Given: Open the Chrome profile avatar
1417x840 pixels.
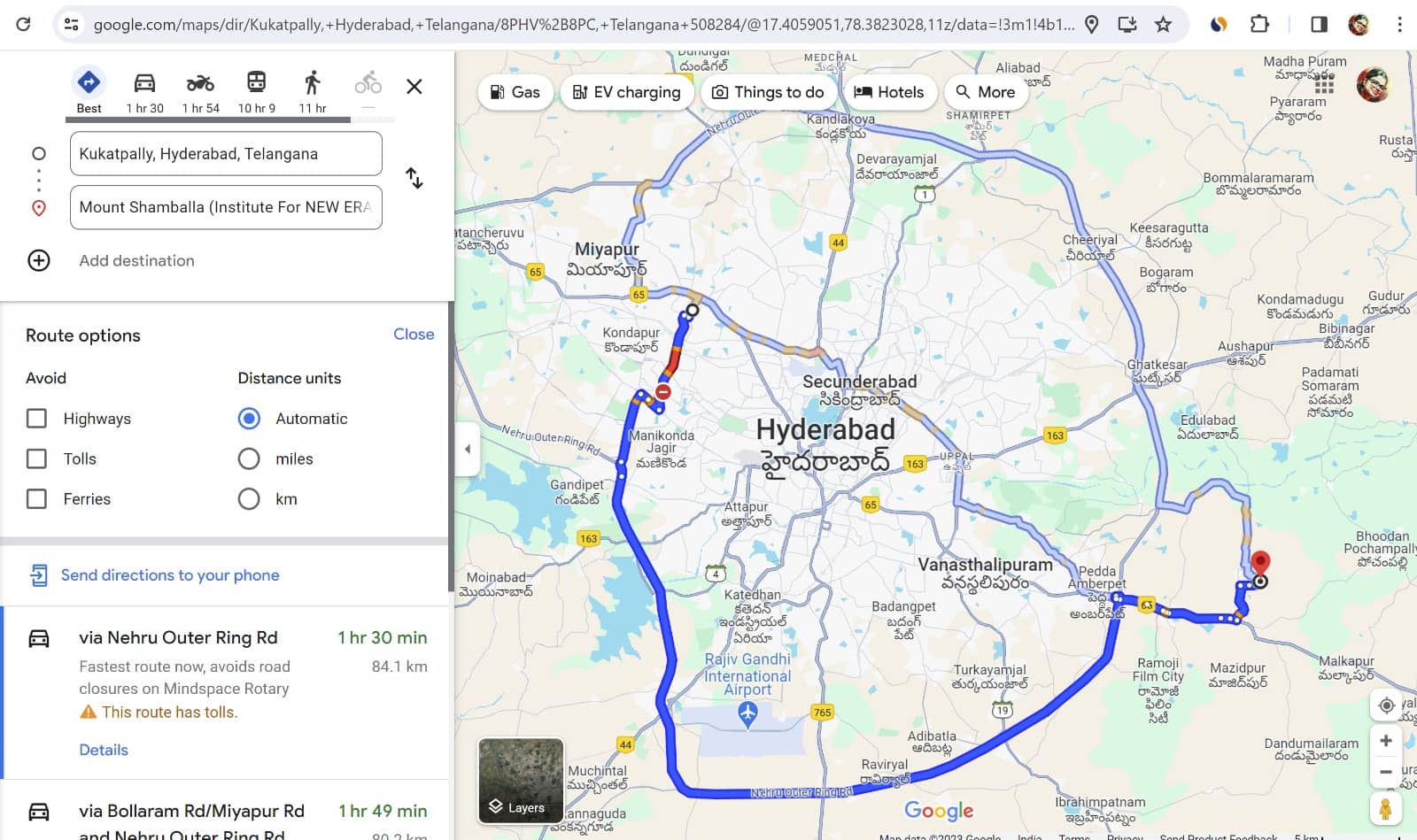Looking at the screenshot, I should point(1359,24).
